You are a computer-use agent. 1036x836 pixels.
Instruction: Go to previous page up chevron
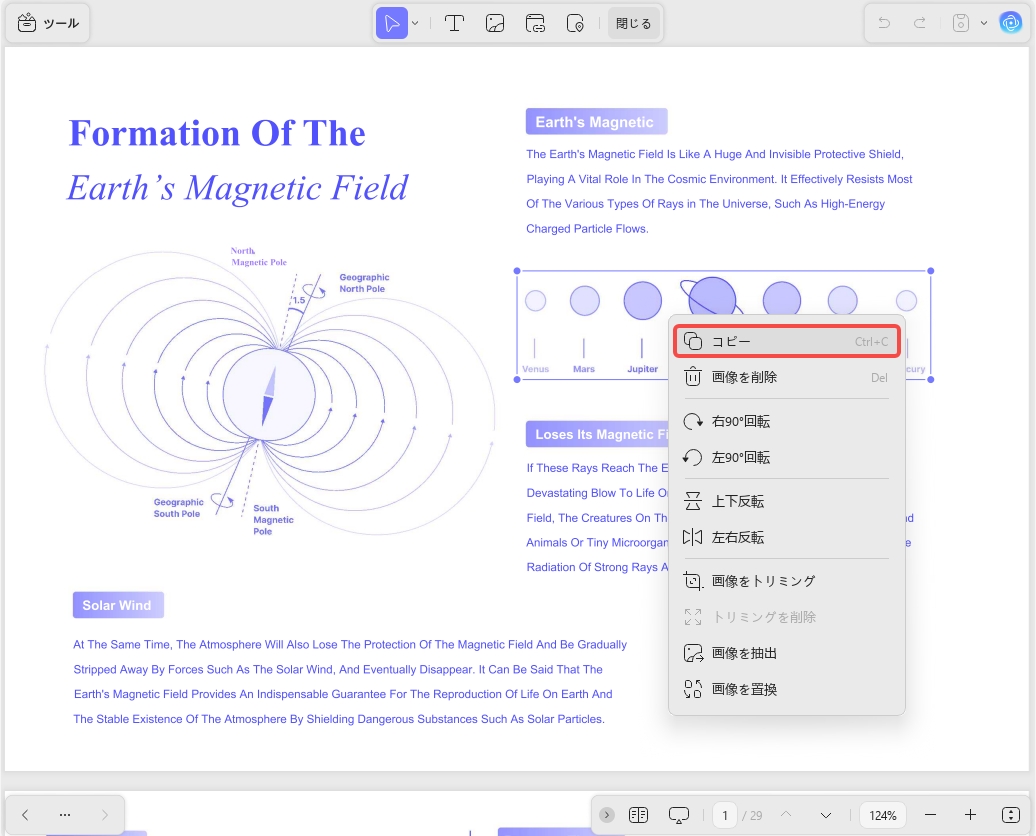[786, 815]
